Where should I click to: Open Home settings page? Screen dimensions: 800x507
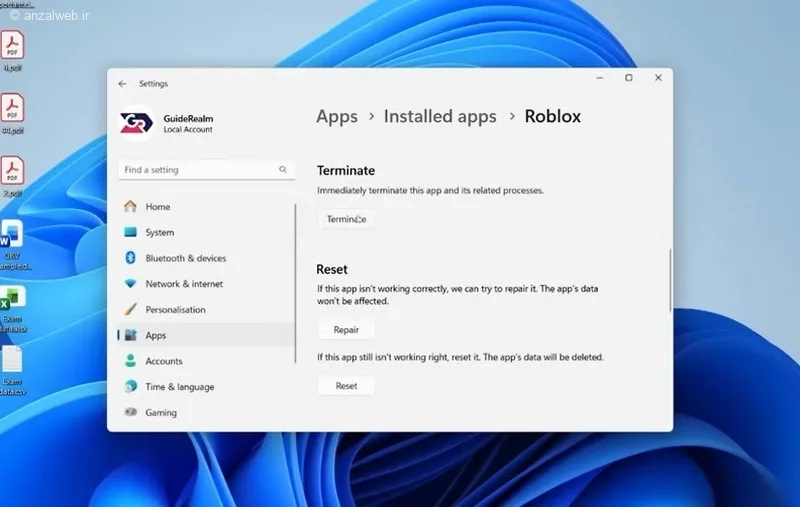206,206
